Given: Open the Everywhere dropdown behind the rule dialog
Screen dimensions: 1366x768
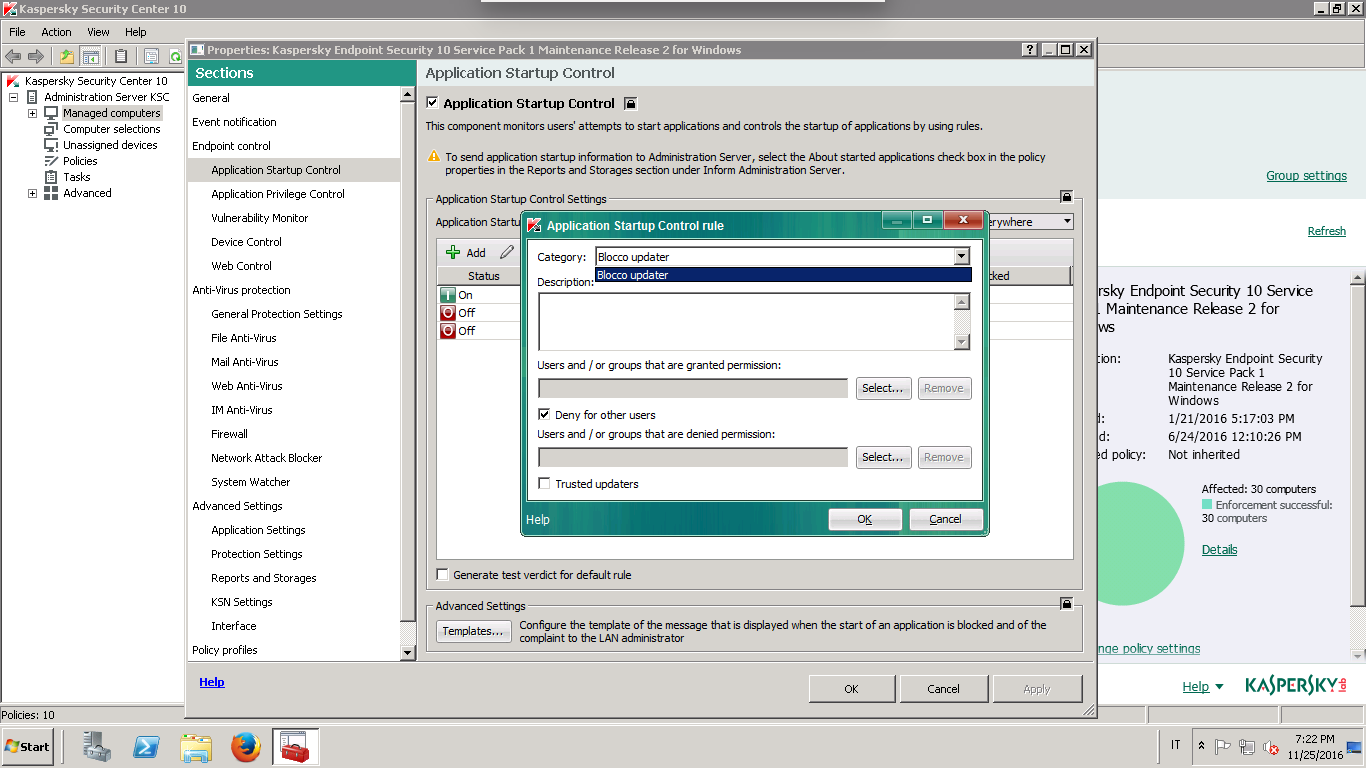Looking at the screenshot, I should (1067, 222).
